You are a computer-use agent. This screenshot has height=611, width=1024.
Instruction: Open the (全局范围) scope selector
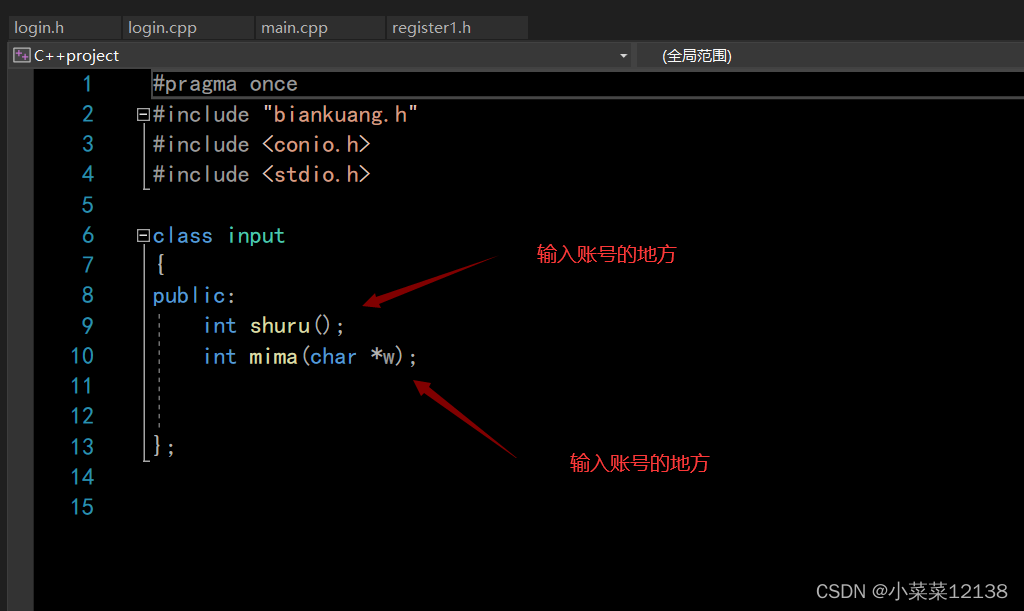pyautogui.click(x=697, y=55)
